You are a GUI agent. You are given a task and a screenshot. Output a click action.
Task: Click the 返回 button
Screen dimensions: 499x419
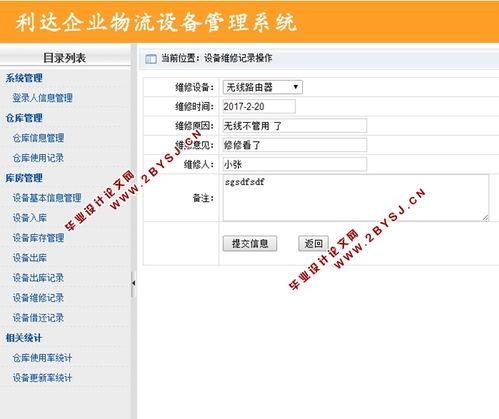pyautogui.click(x=313, y=244)
